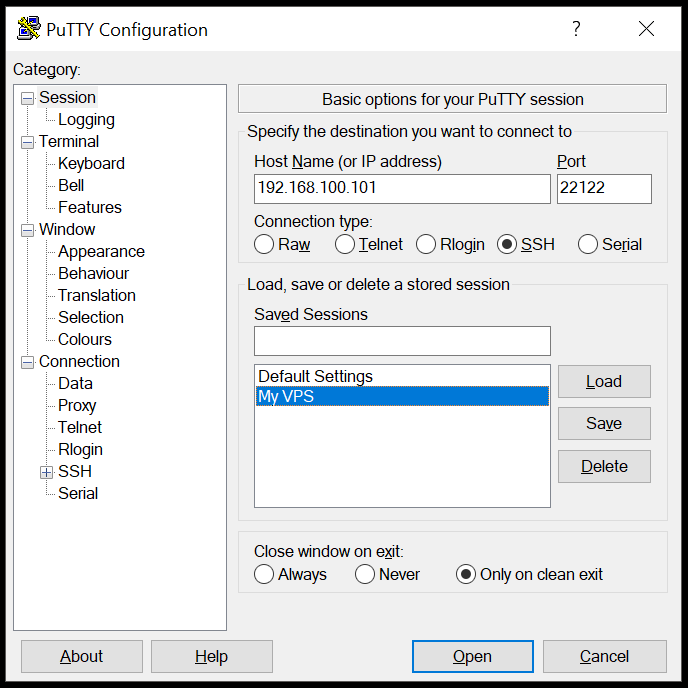
Task: Open the Window category
Action: point(67,229)
